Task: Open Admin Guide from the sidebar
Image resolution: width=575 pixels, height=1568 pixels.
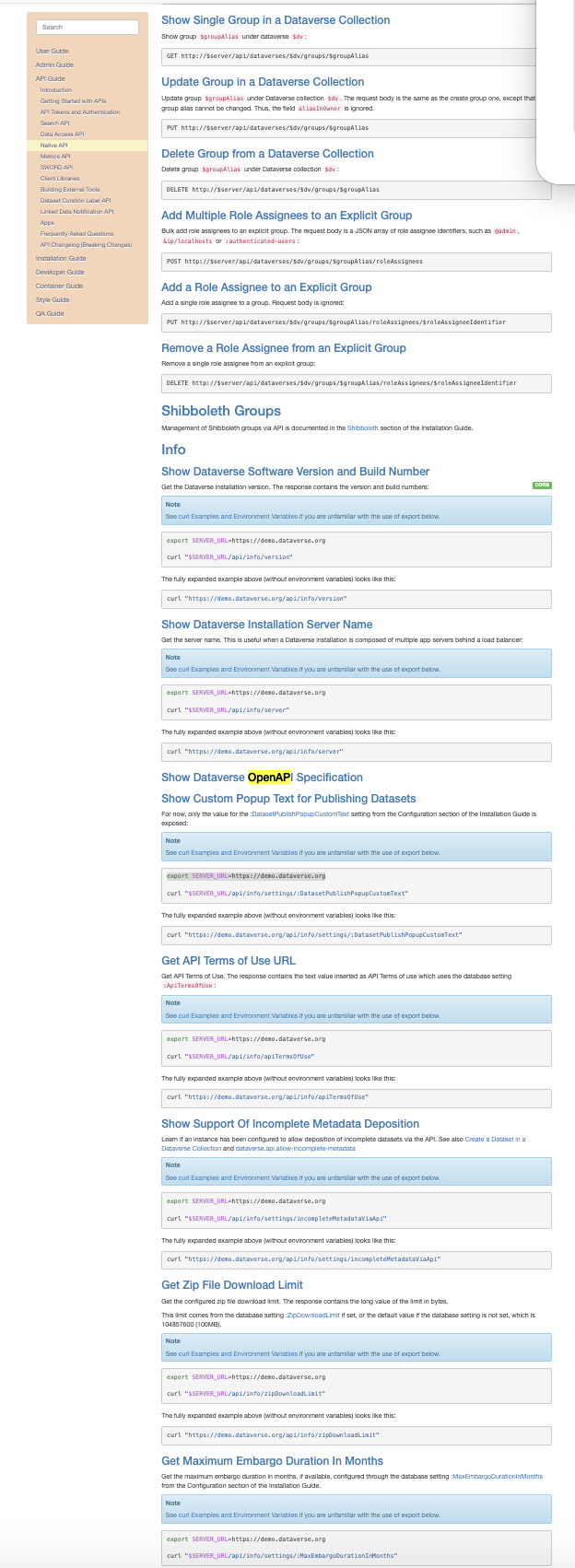Action: pyautogui.click(x=54, y=64)
